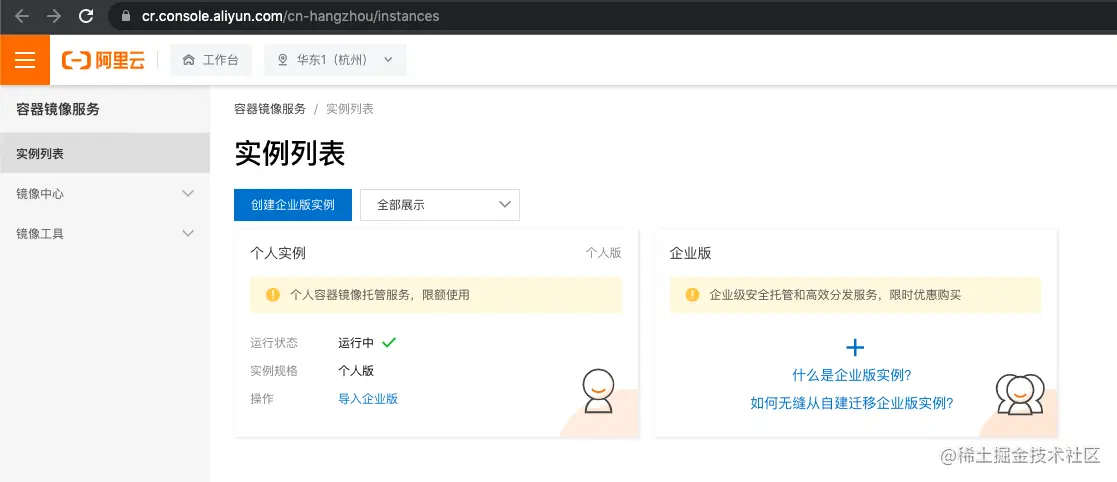Click the 运行中 status value
The width and height of the screenshot is (1117, 482).
(x=356, y=342)
